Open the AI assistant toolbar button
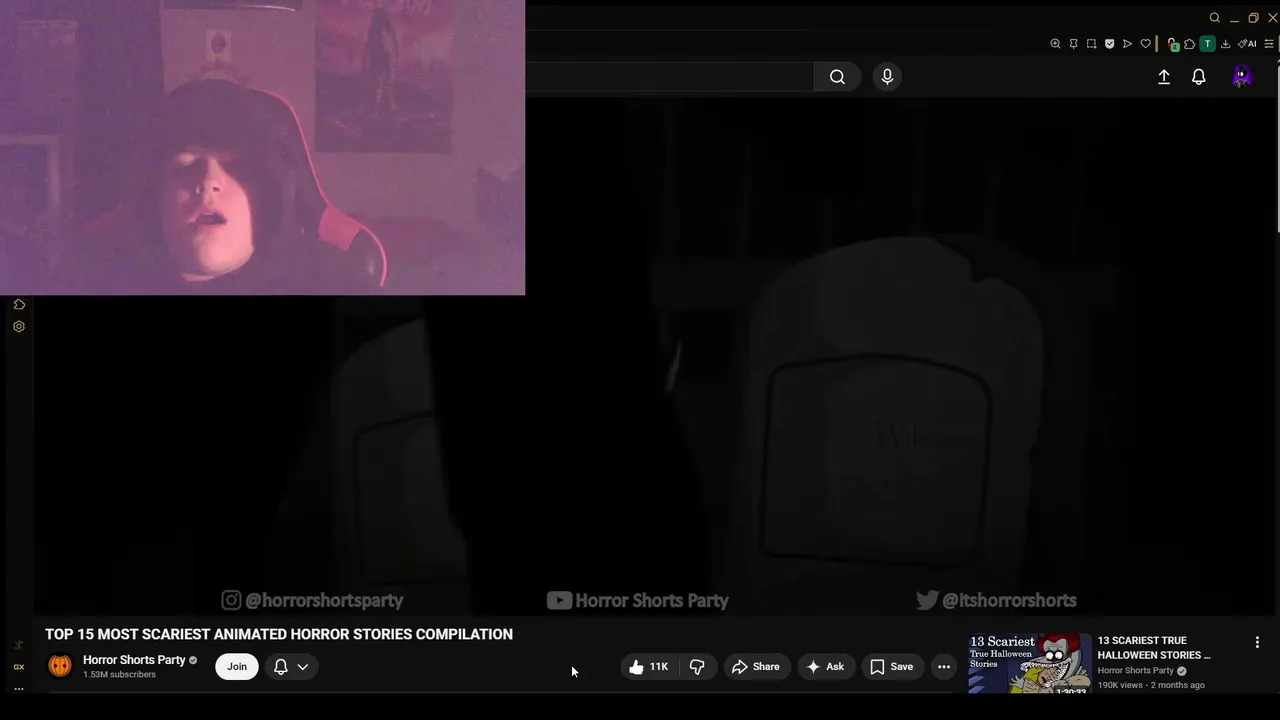This screenshot has width=1280, height=720. click(x=1246, y=44)
